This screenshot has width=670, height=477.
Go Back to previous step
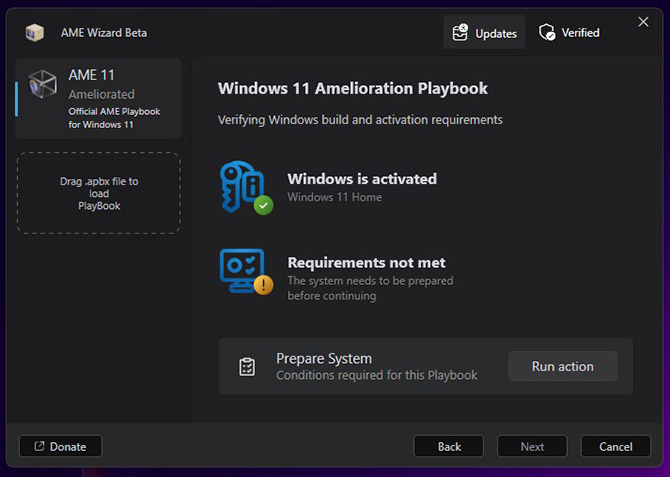coord(449,446)
